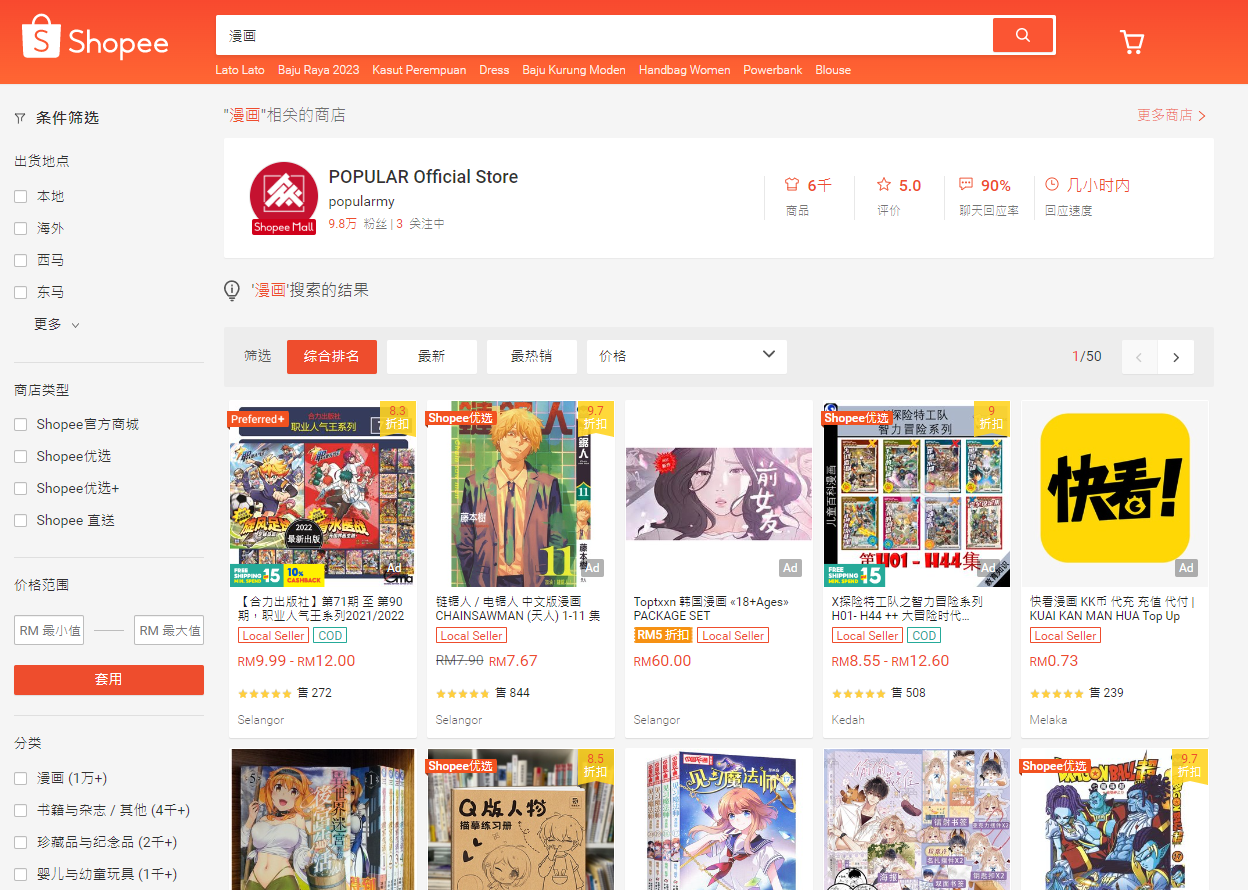Select Baju Raya 2023 from trending searches
This screenshot has width=1248, height=890.
coord(318,70)
